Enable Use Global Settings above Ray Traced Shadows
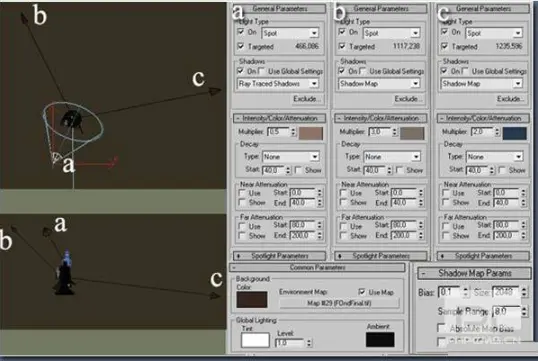 (262, 71)
